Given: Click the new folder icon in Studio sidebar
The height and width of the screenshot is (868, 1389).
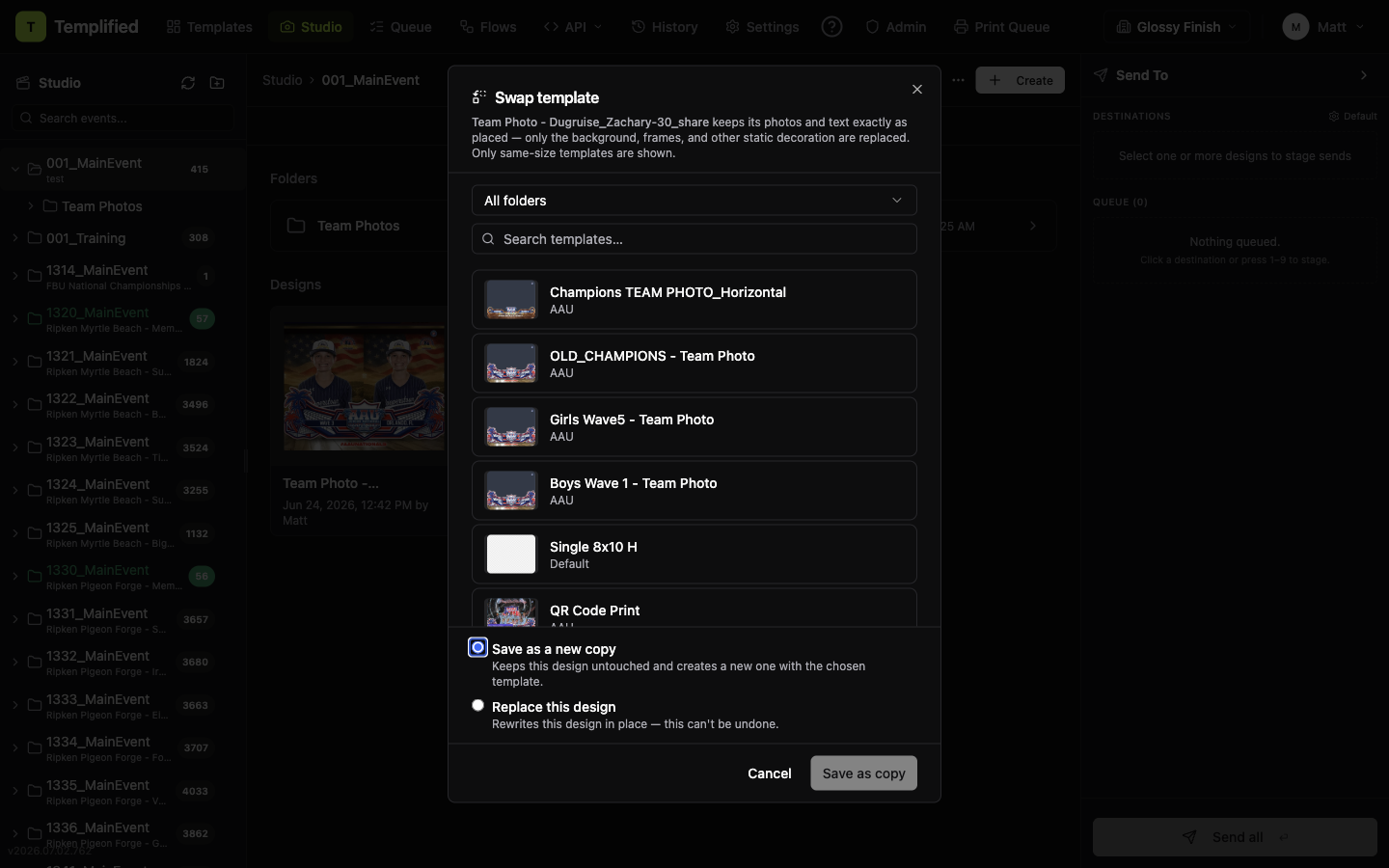Looking at the screenshot, I should tap(217, 83).
